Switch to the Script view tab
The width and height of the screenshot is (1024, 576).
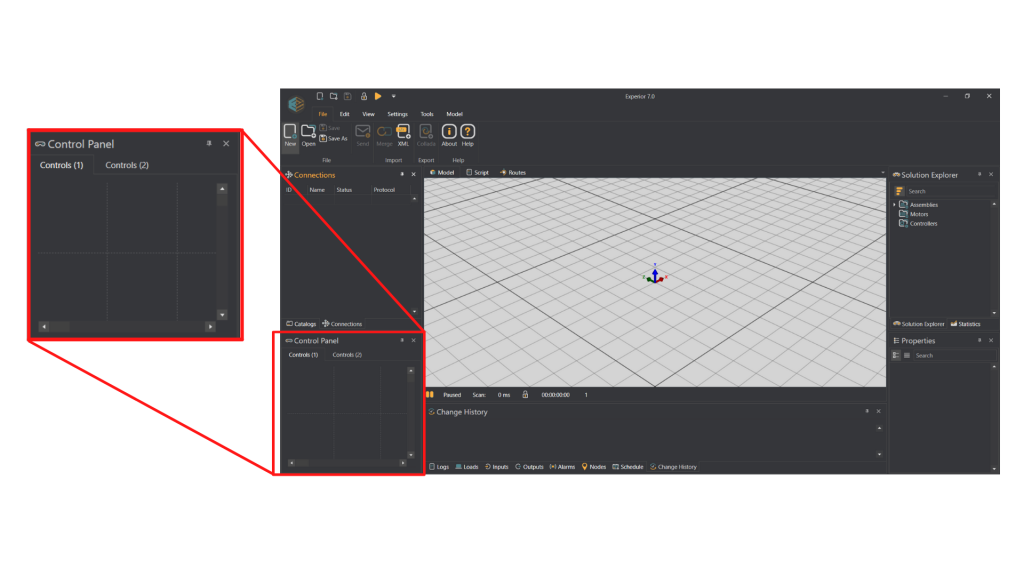point(477,172)
